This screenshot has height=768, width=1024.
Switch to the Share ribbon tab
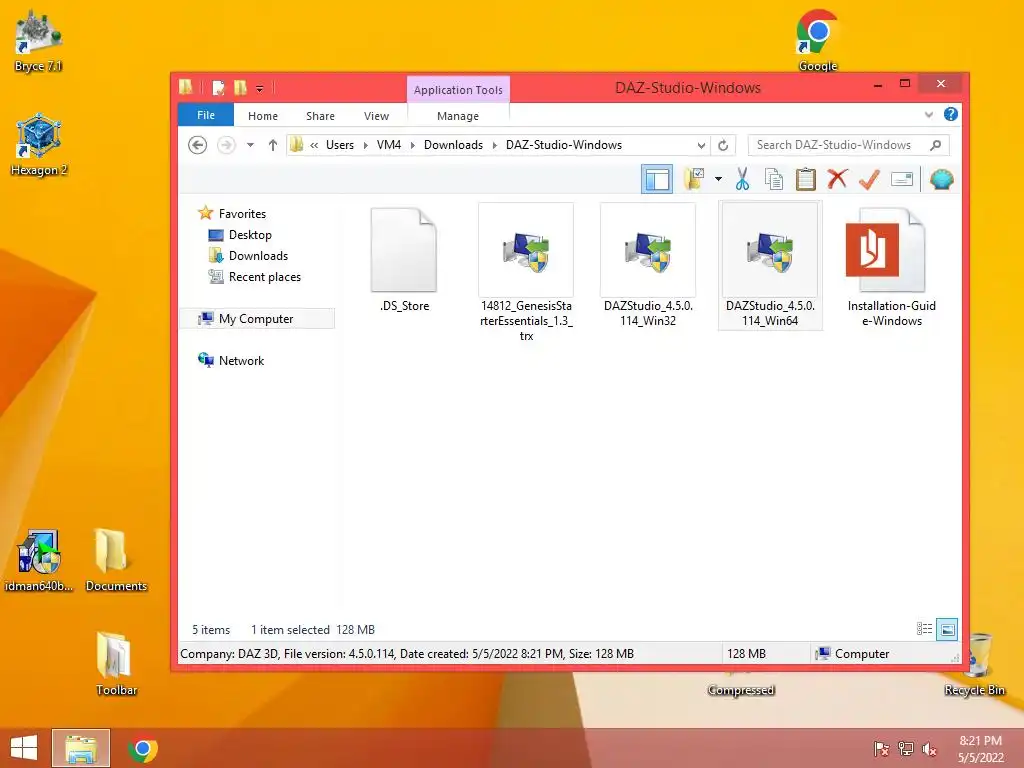pyautogui.click(x=320, y=116)
